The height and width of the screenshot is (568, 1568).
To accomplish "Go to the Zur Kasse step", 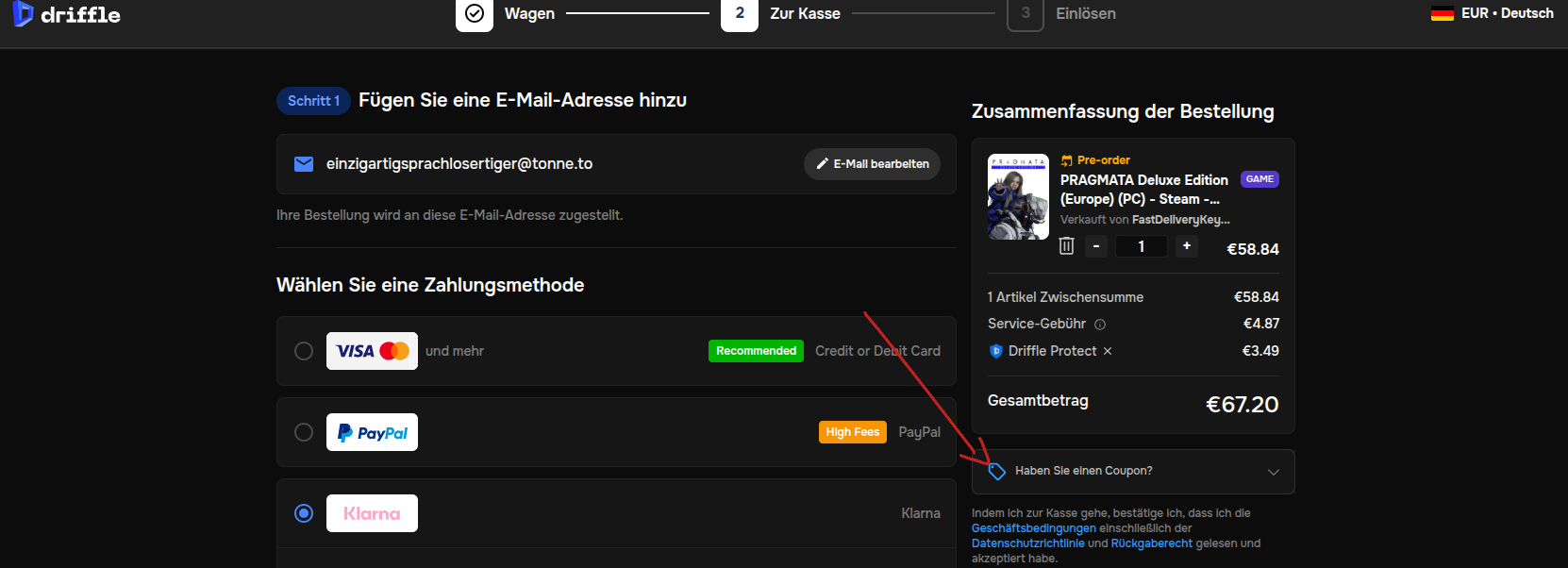I will [804, 14].
